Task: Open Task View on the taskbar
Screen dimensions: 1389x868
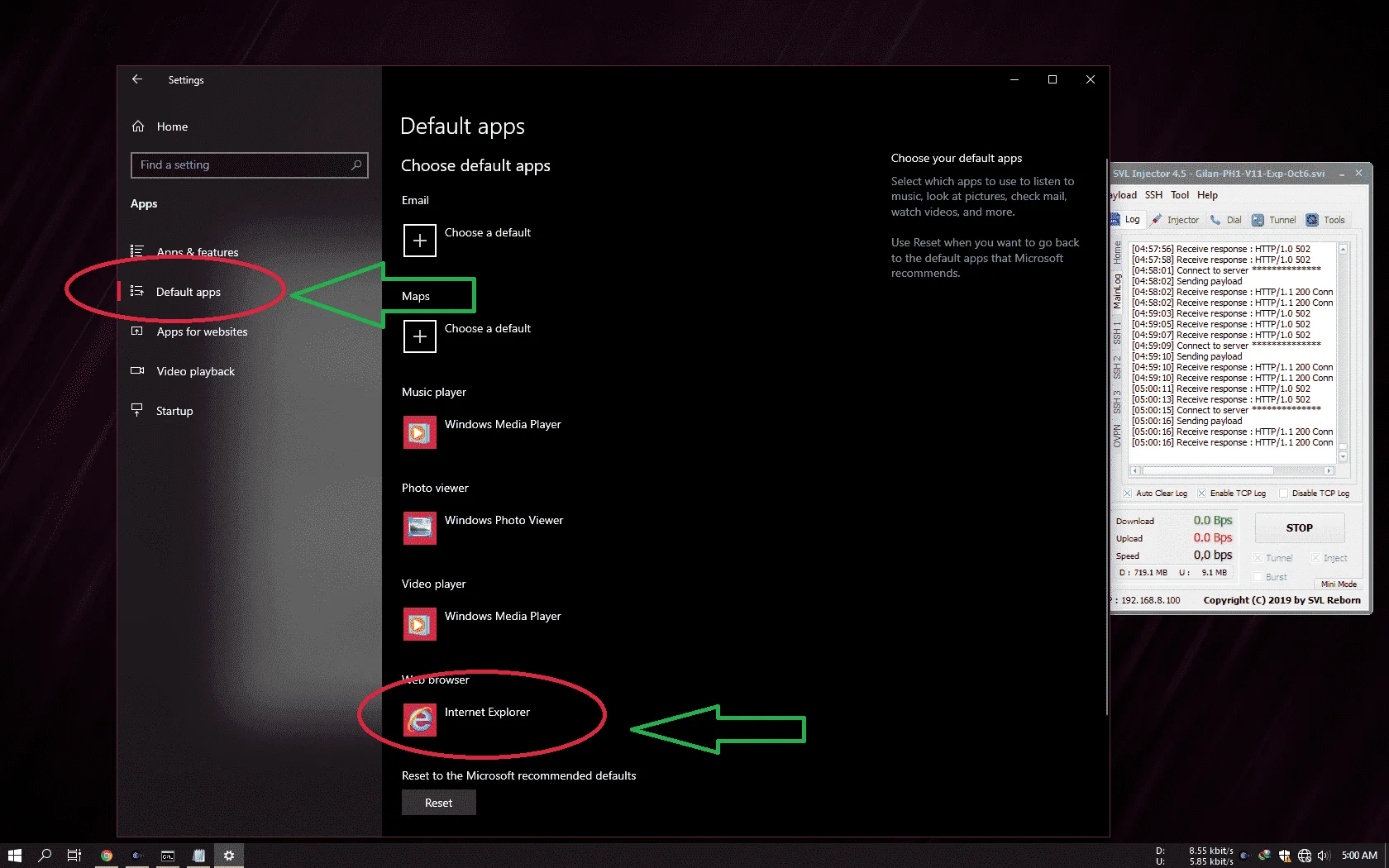Action: click(74, 856)
